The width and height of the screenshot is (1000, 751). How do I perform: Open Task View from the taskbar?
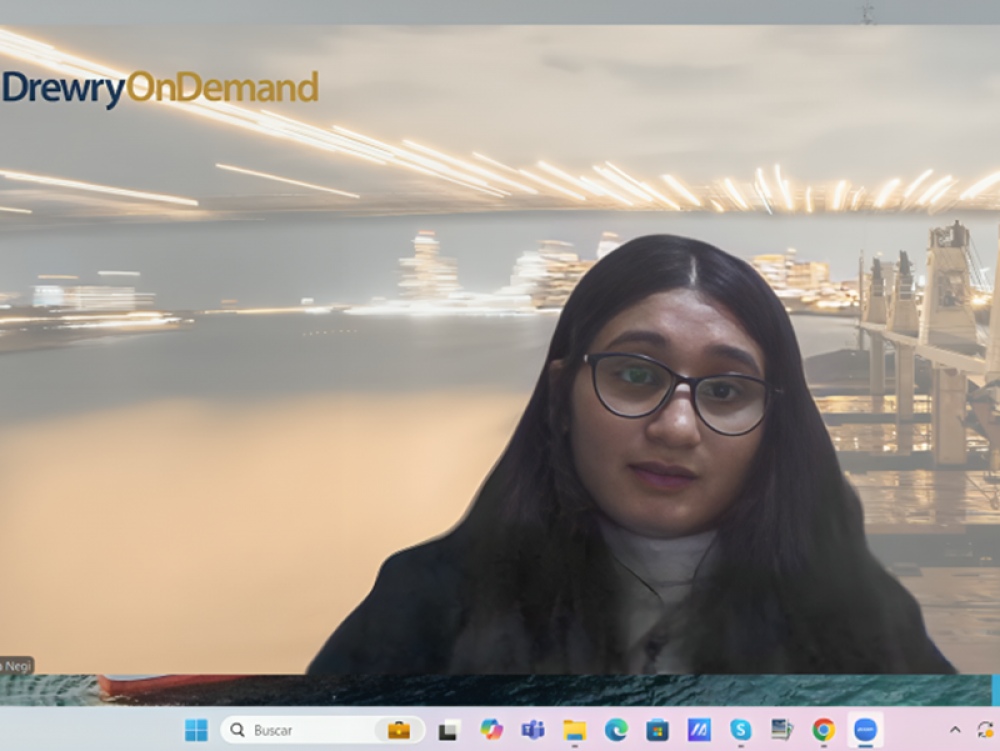[449, 730]
